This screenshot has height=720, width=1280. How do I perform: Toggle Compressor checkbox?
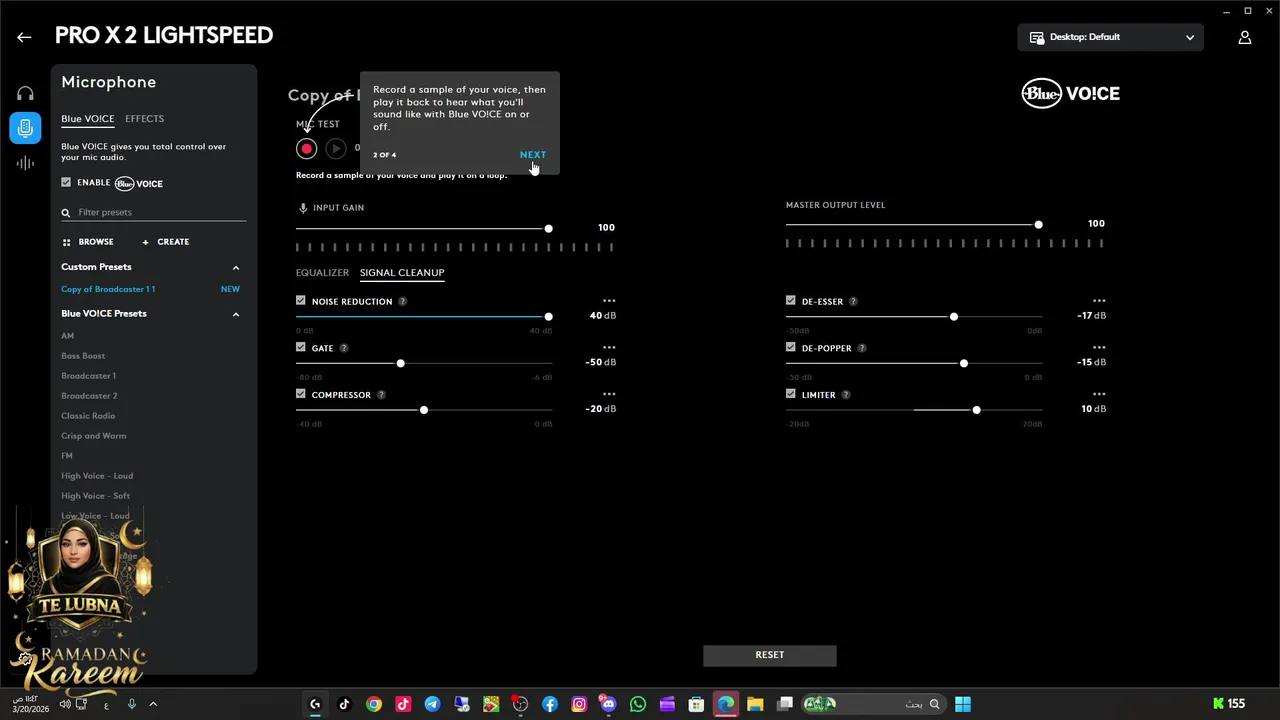[301, 394]
